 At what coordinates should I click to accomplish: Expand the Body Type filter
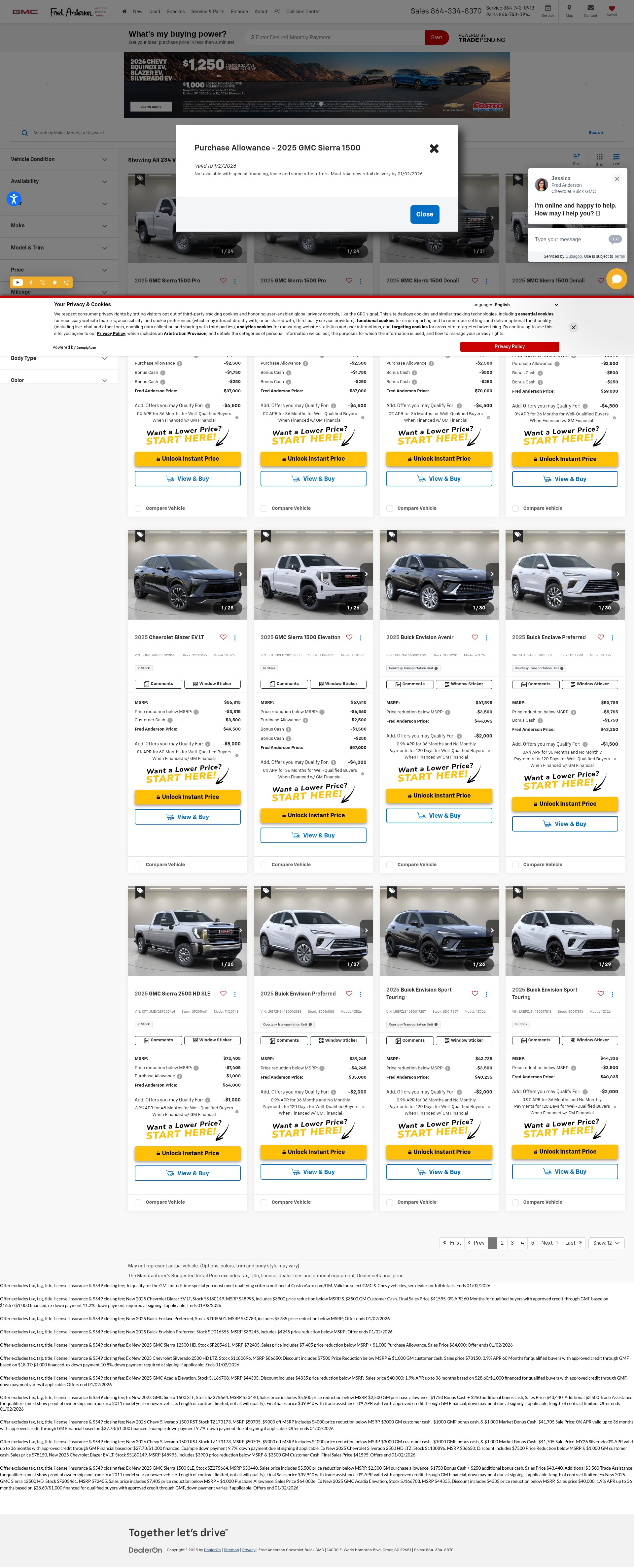pyautogui.click(x=59, y=359)
